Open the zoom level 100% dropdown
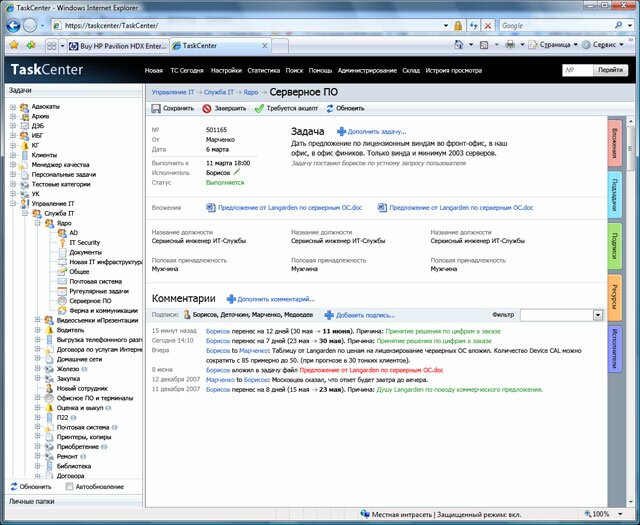The width and height of the screenshot is (640, 525). pyautogui.click(x=620, y=514)
